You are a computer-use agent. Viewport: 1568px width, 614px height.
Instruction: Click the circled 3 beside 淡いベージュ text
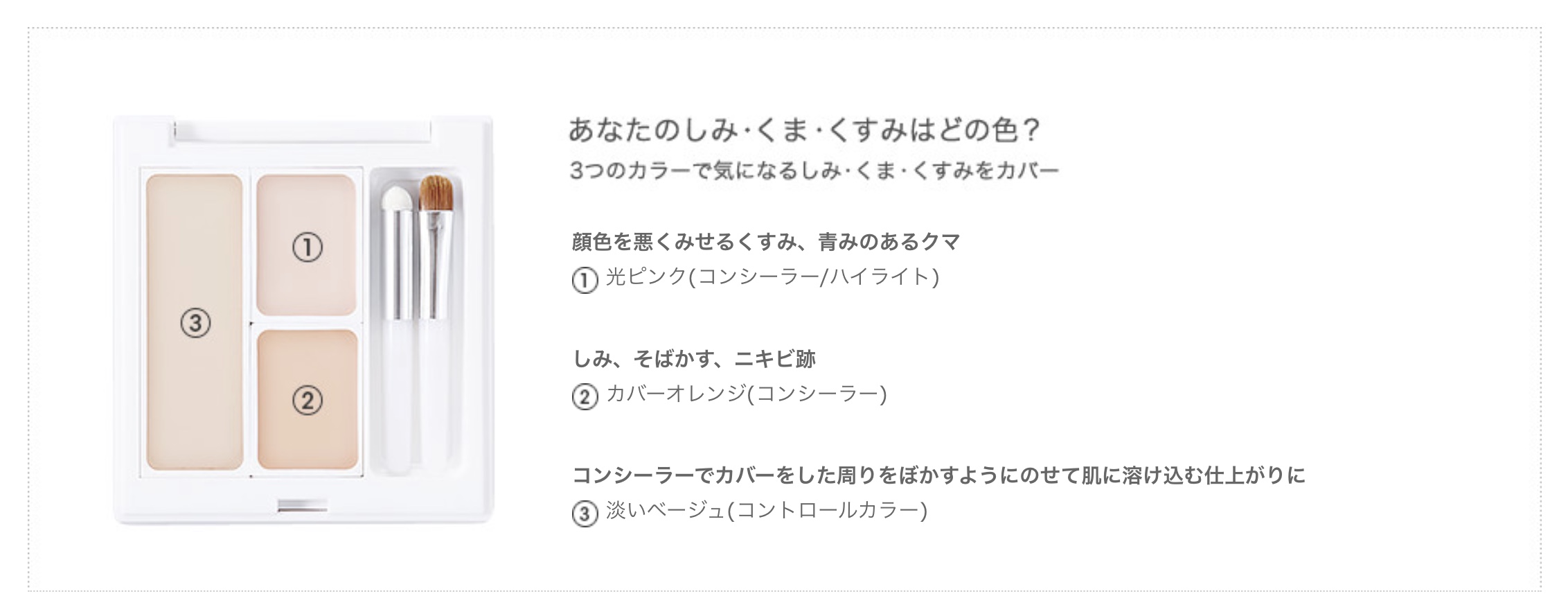585,514
